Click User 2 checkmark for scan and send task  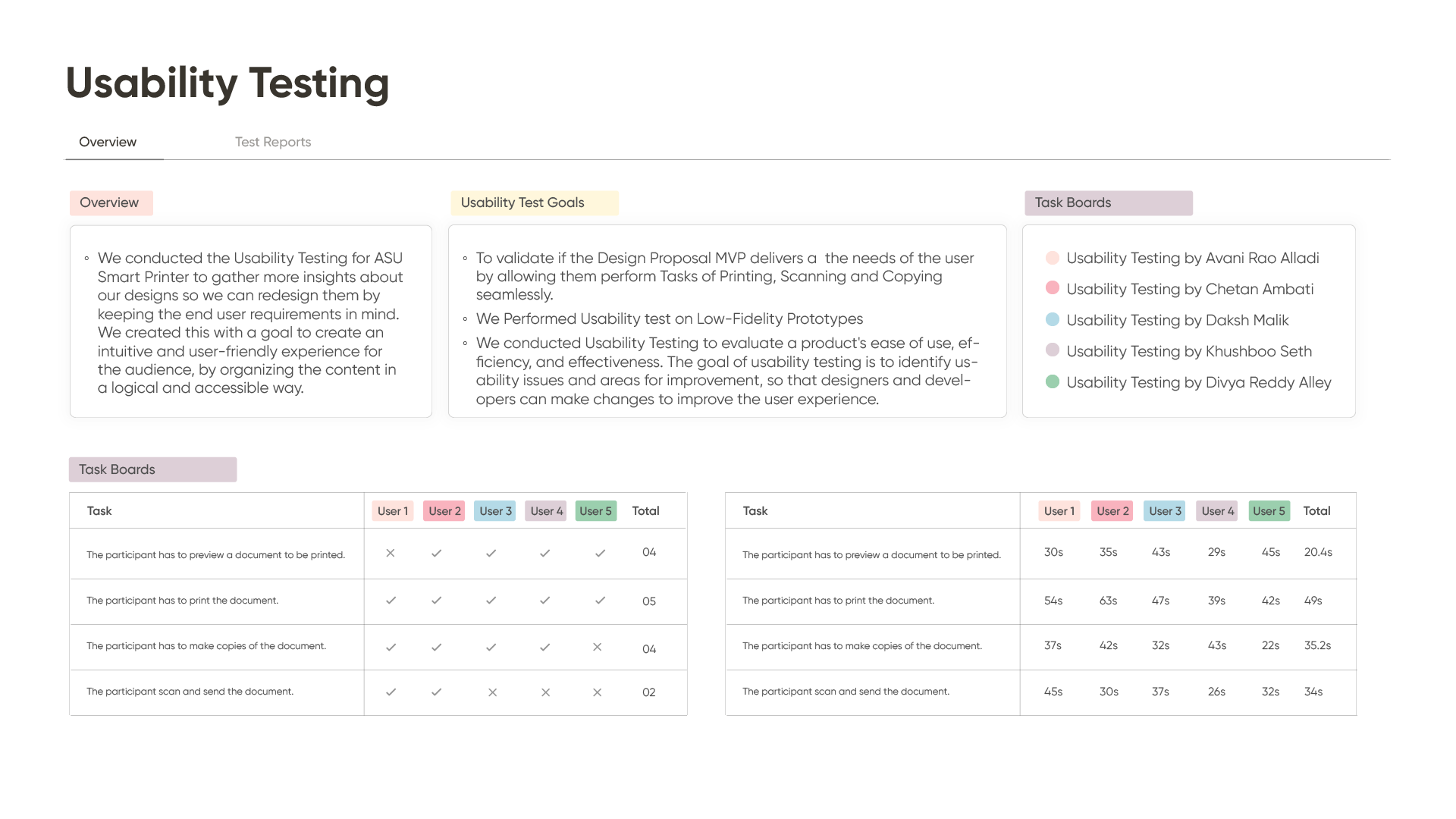(x=437, y=692)
